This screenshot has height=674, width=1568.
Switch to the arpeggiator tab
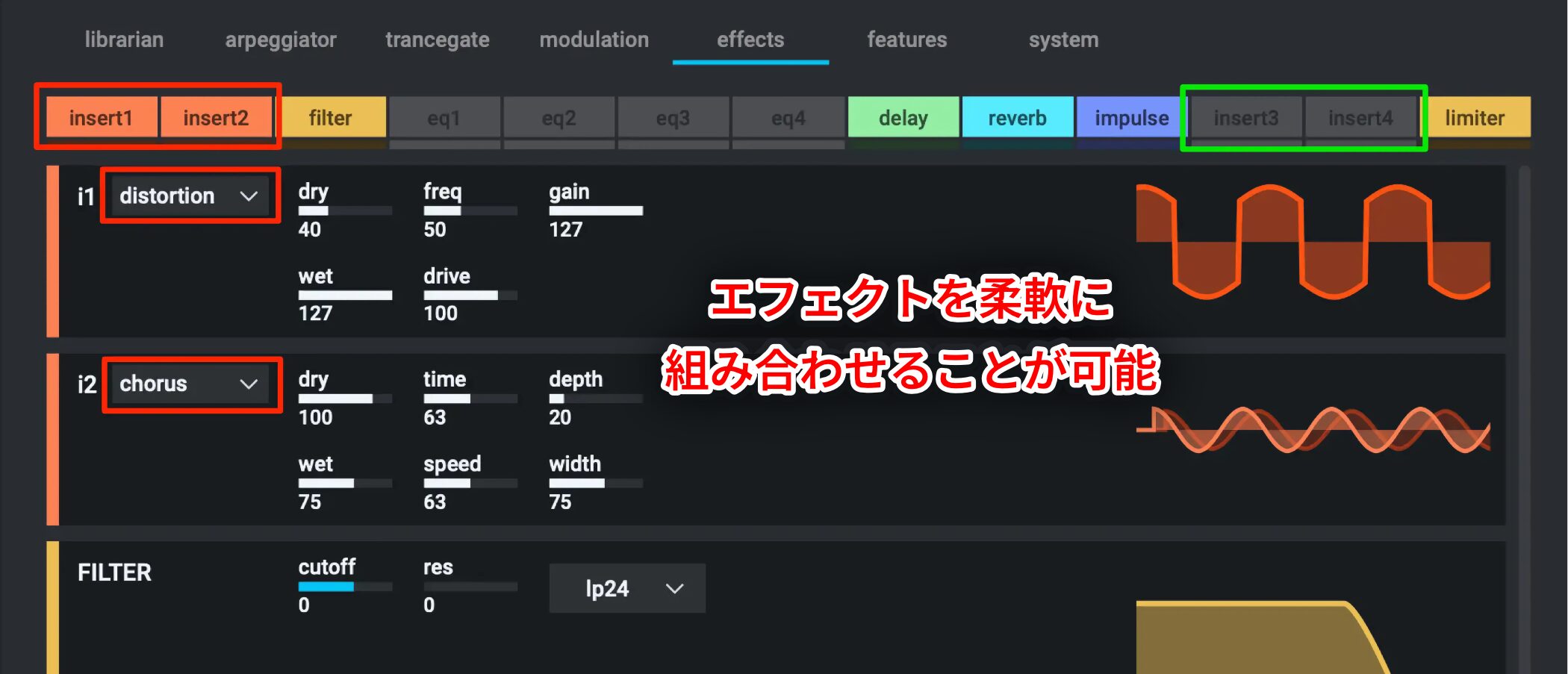pyautogui.click(x=281, y=40)
